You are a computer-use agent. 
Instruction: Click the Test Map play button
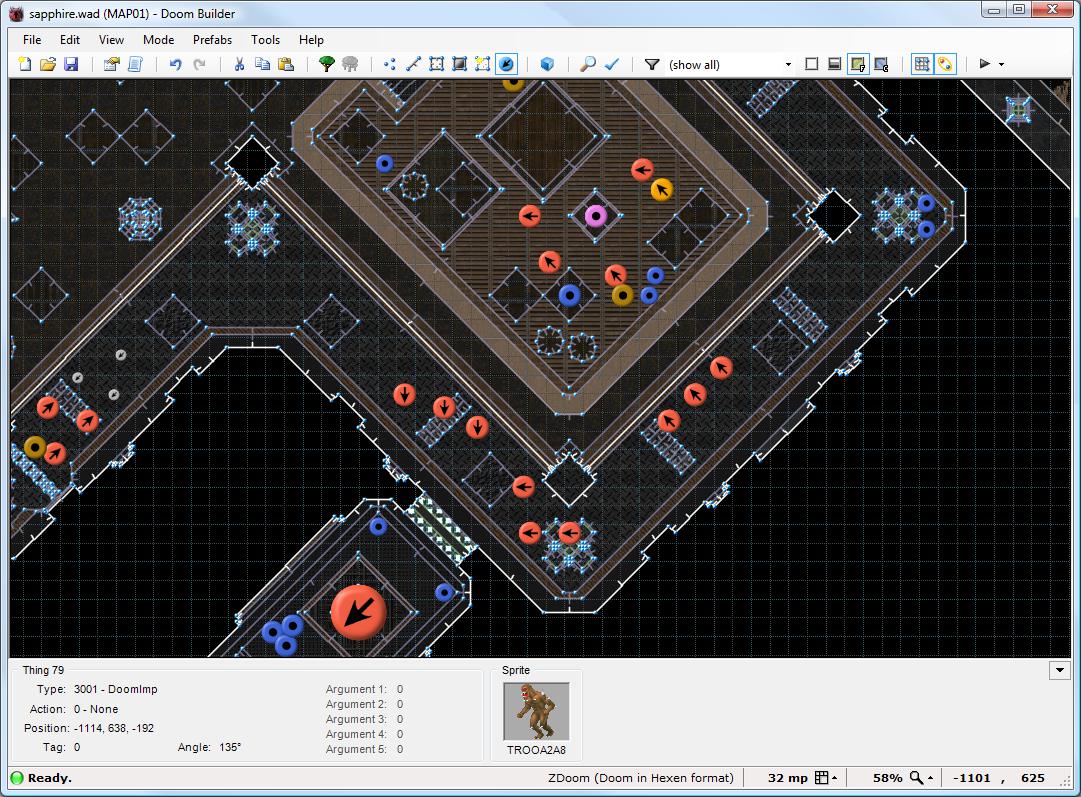[x=985, y=64]
